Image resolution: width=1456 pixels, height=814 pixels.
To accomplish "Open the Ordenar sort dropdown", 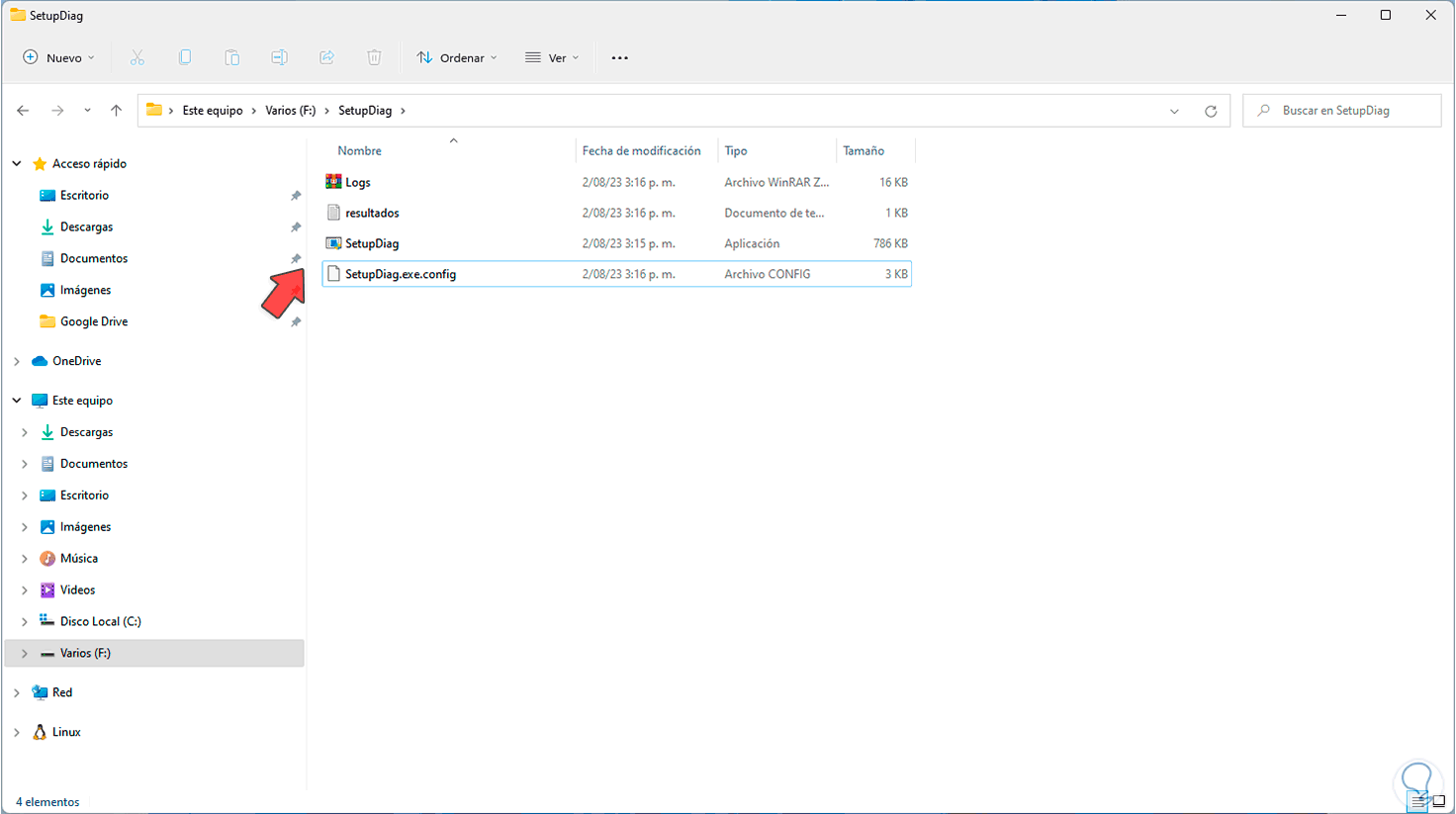I will click(x=457, y=57).
